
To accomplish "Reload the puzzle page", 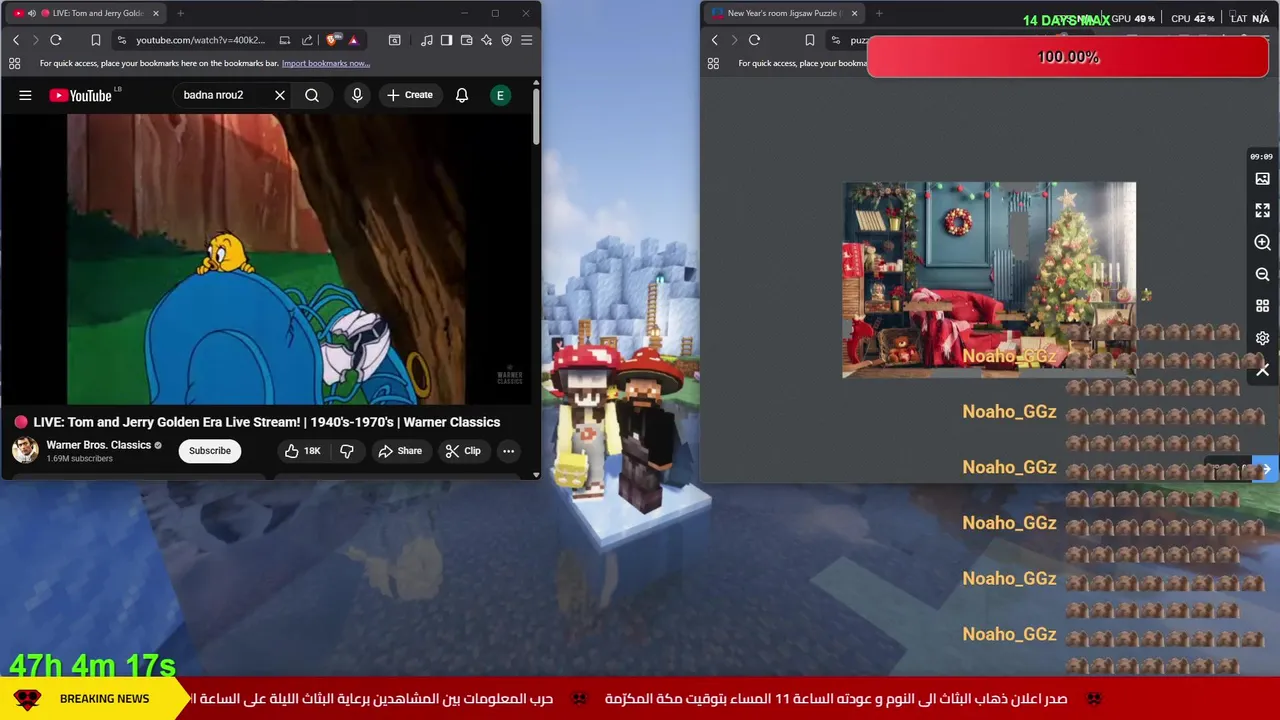I will 754,40.
